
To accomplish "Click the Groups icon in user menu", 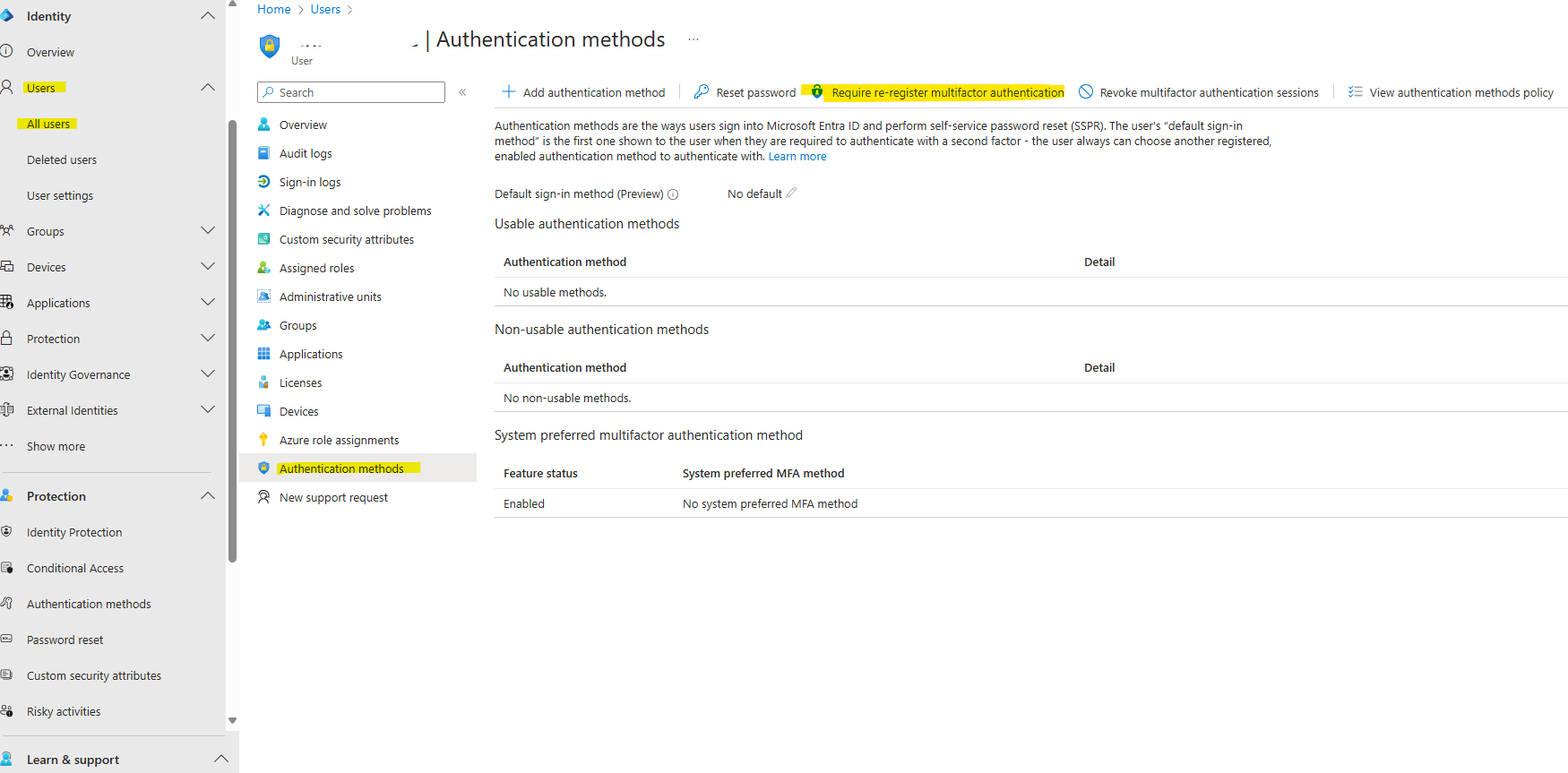I will coord(264,325).
